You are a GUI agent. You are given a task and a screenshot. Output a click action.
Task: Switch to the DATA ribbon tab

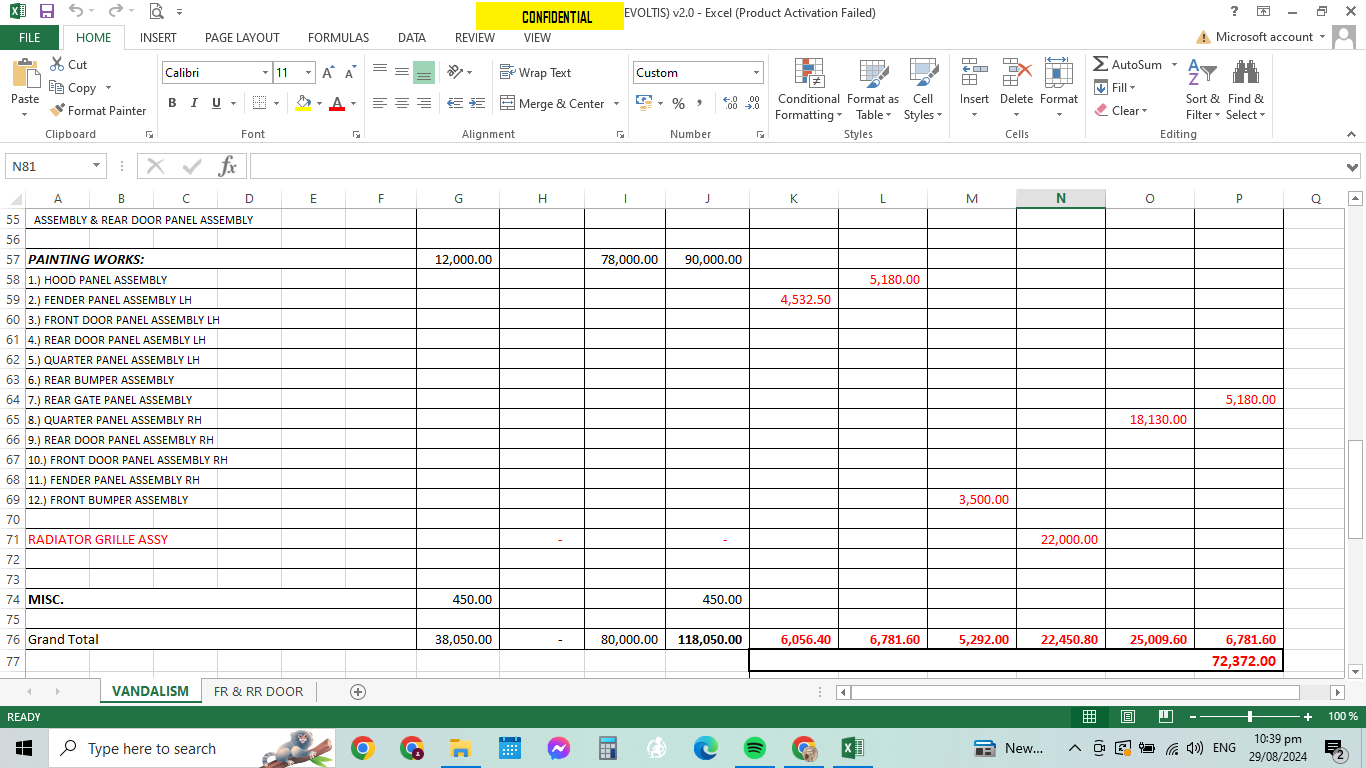[x=412, y=38]
